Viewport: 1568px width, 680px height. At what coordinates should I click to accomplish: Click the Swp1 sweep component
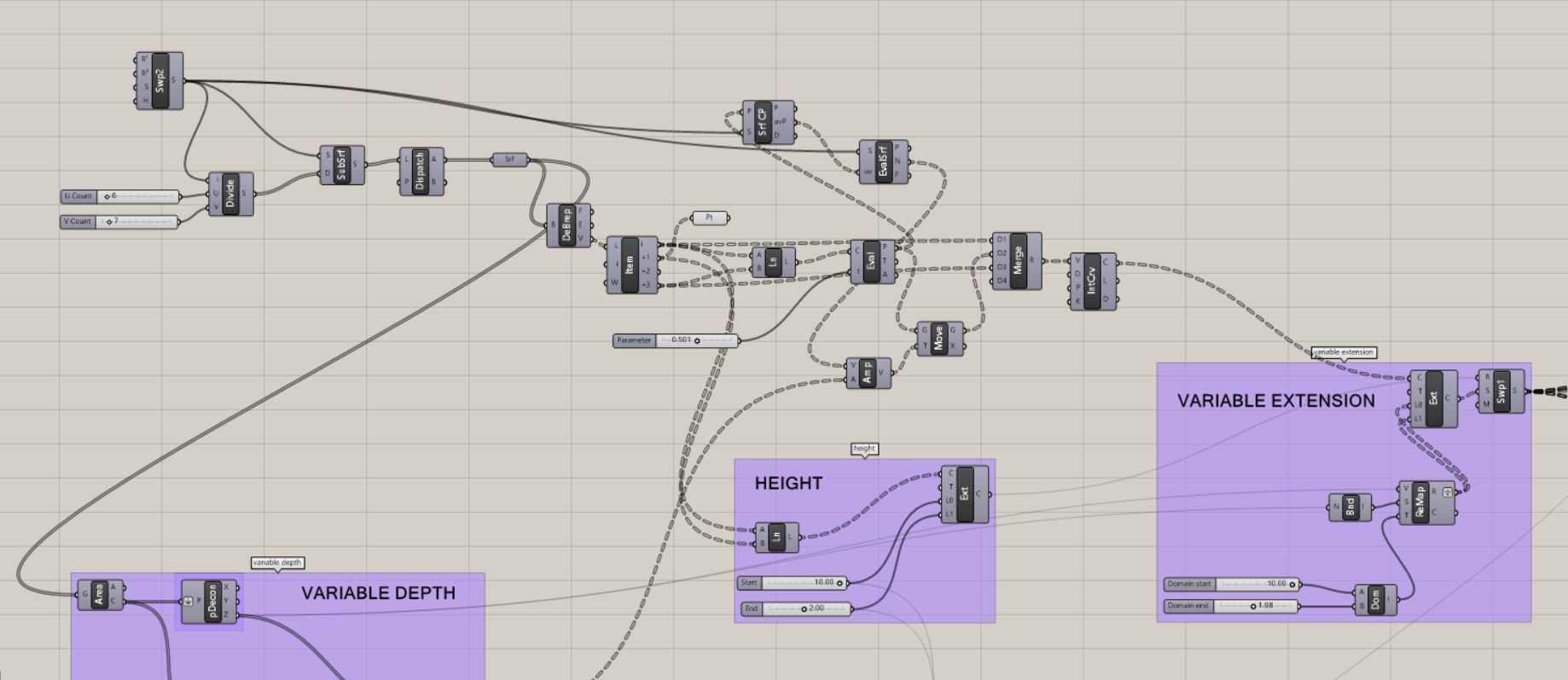pyautogui.click(x=1502, y=391)
